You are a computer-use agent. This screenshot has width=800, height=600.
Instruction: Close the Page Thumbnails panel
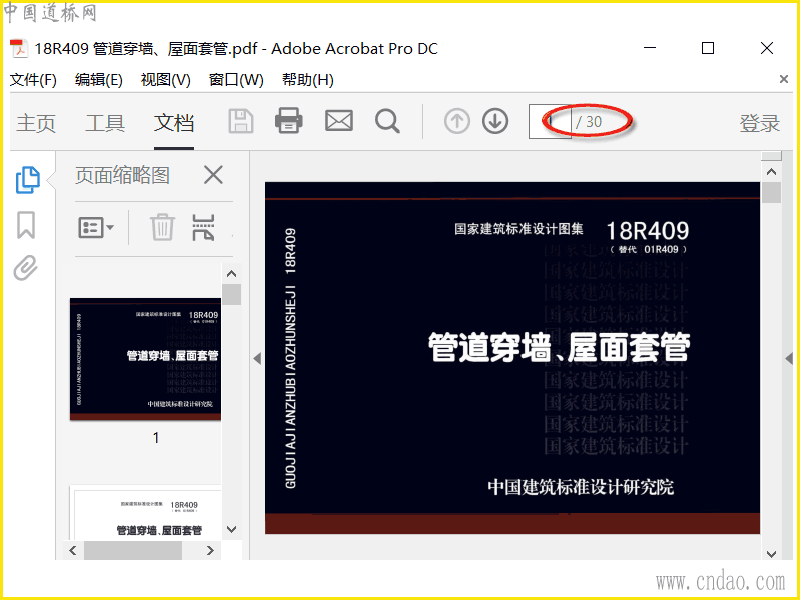213,175
